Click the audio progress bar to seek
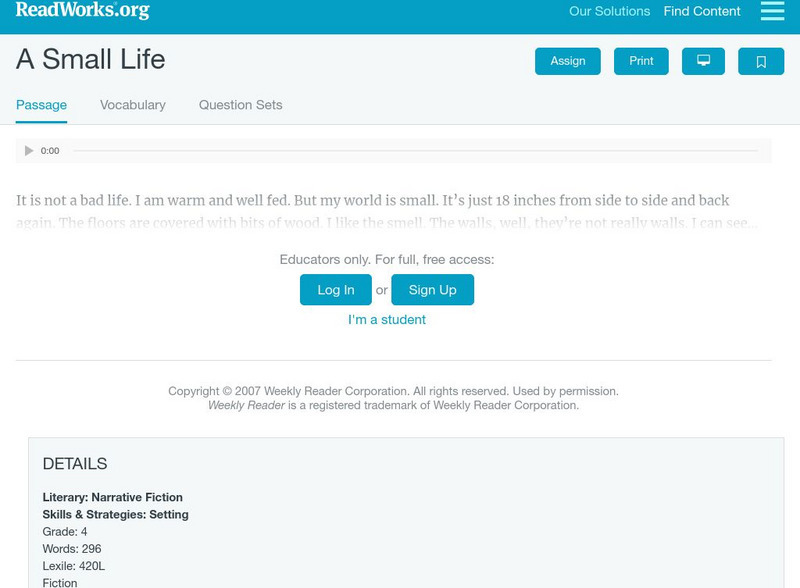 coord(420,150)
